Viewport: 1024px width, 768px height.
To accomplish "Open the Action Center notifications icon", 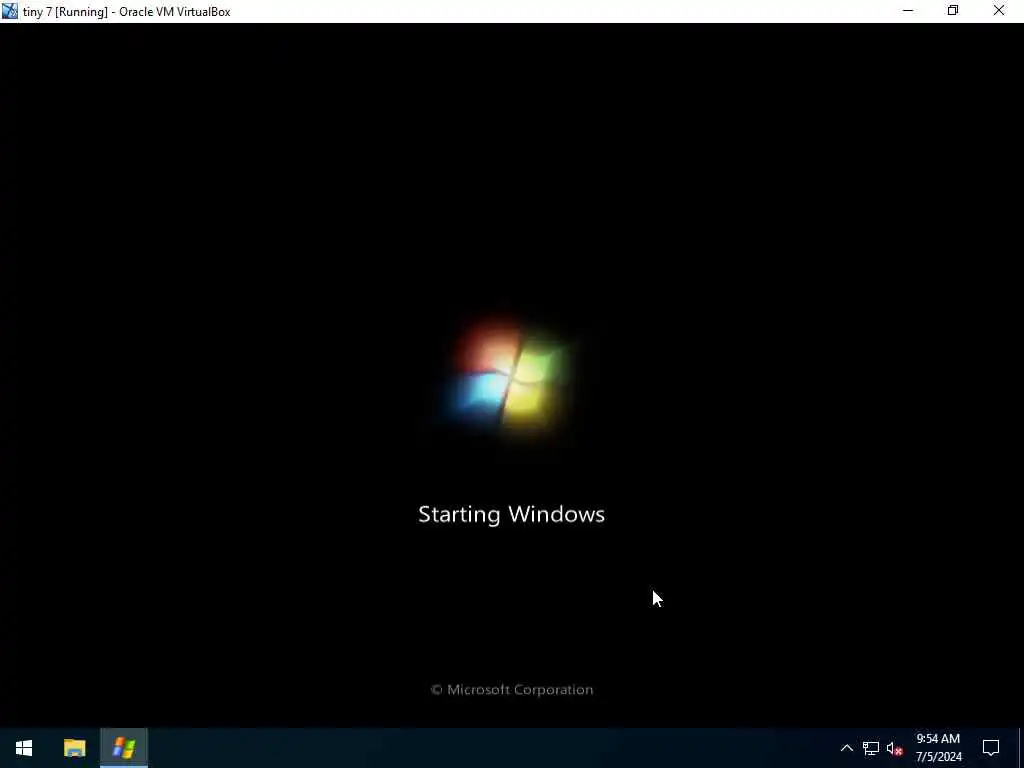I will coord(991,748).
